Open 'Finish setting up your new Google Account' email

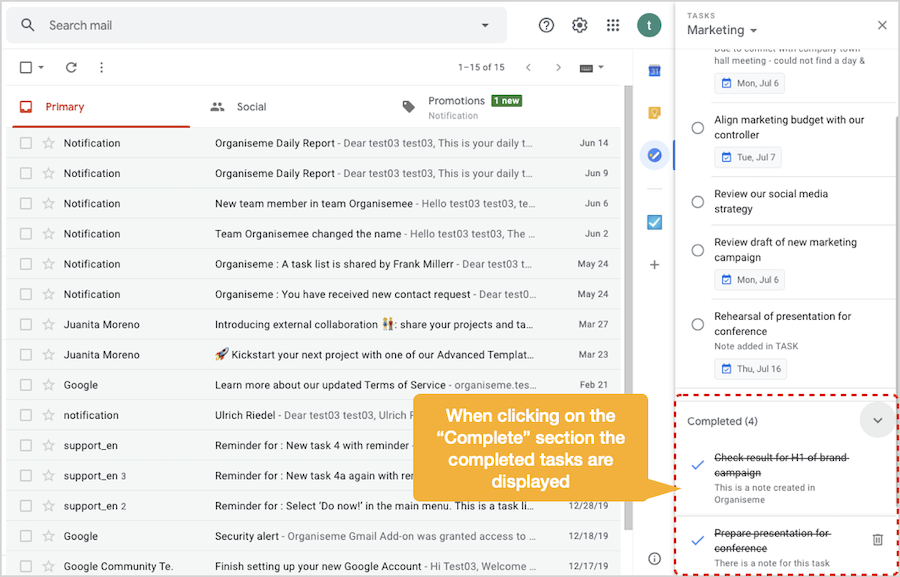tap(314, 566)
